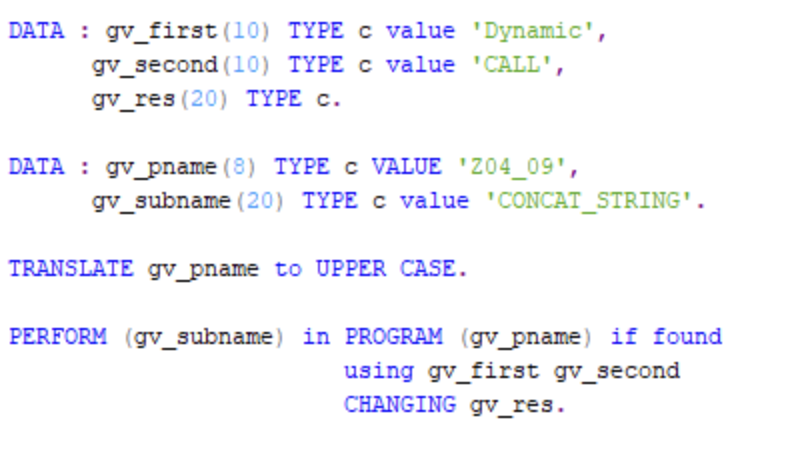804x476 pixels.
Task: Click the UPPER CASE keywords
Action: point(385,268)
